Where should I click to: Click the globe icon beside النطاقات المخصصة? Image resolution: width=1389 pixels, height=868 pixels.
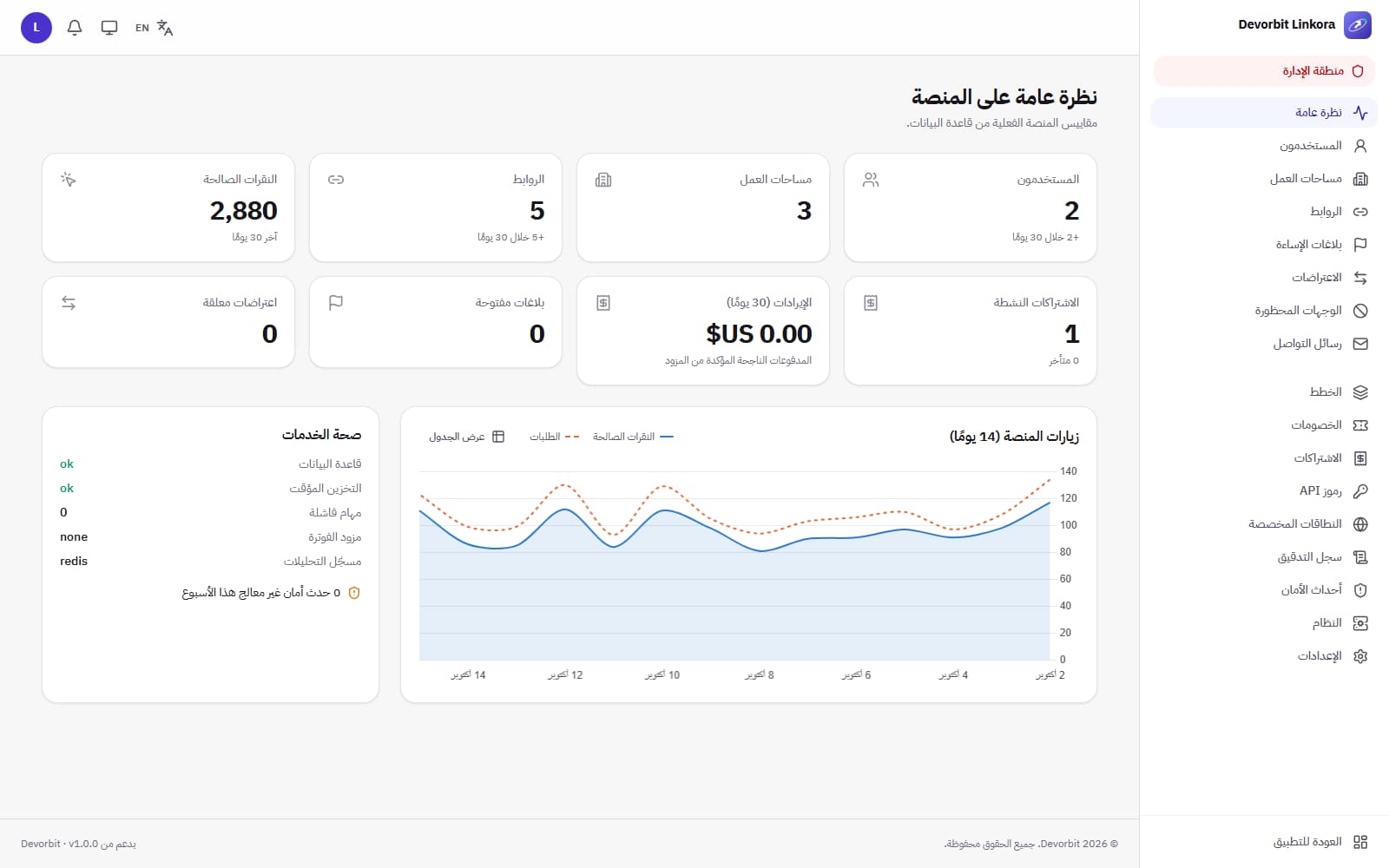pos(1360,524)
